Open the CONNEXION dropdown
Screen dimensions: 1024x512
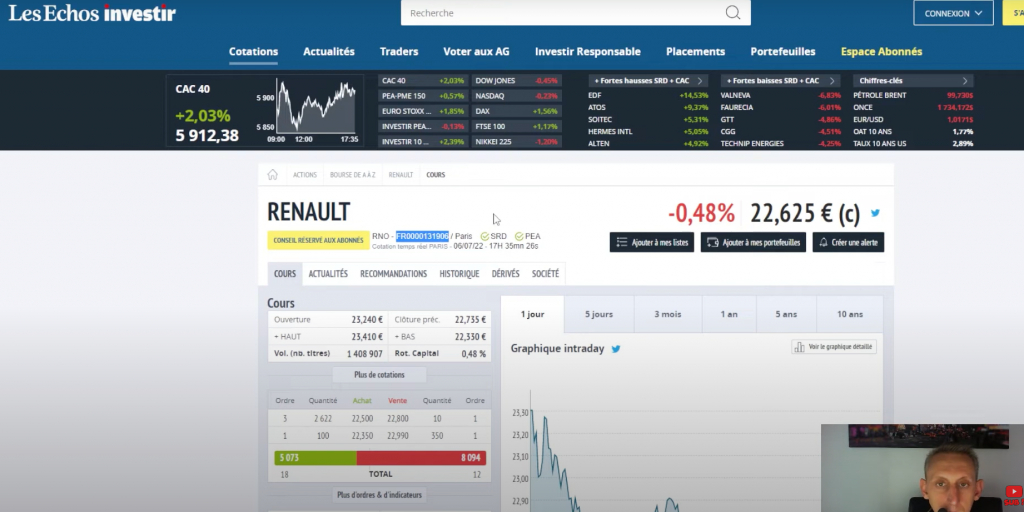(952, 13)
